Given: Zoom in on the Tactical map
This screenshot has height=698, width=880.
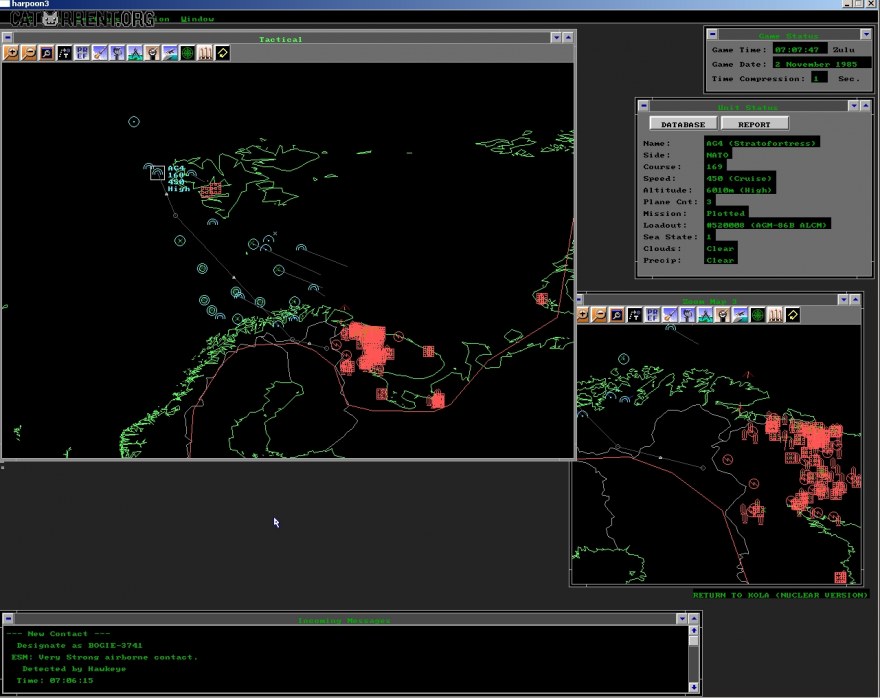Looking at the screenshot, I should [x=11, y=53].
